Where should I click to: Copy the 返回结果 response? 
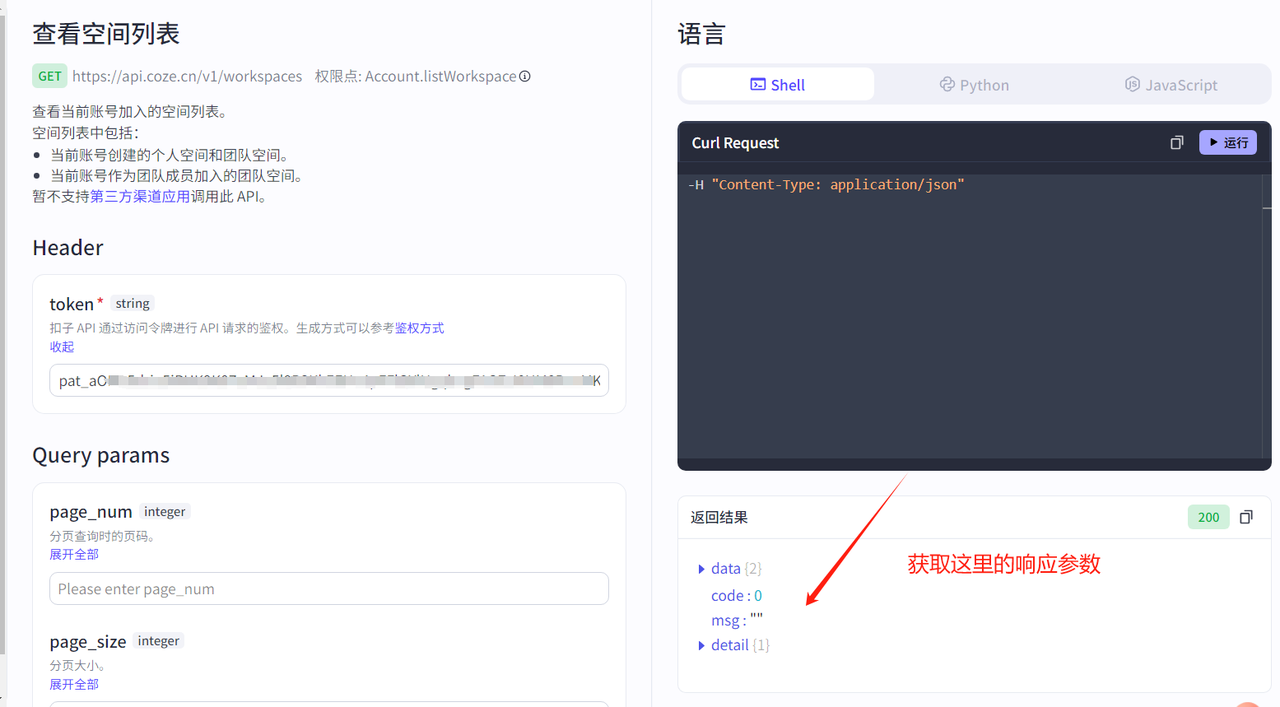(x=1246, y=517)
